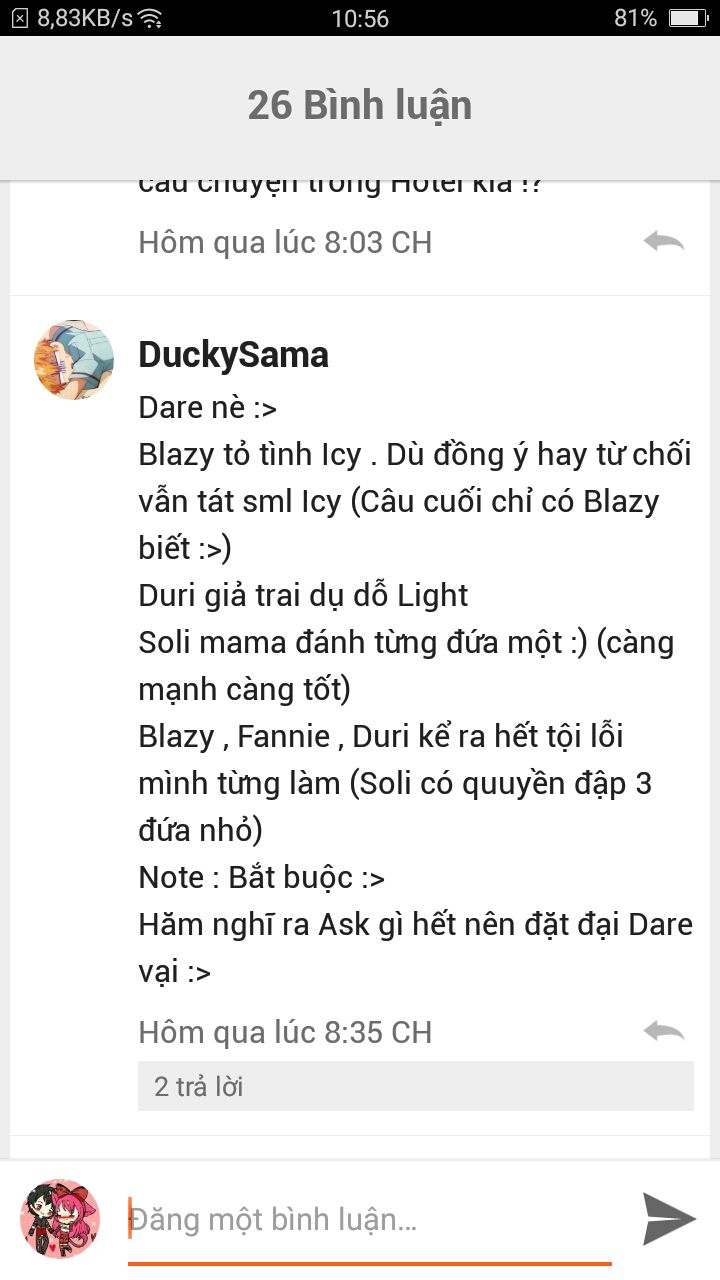Screen dimensions: 720x1280
Task: Expand the "2 trả lời" replies
Action: coord(416,1086)
